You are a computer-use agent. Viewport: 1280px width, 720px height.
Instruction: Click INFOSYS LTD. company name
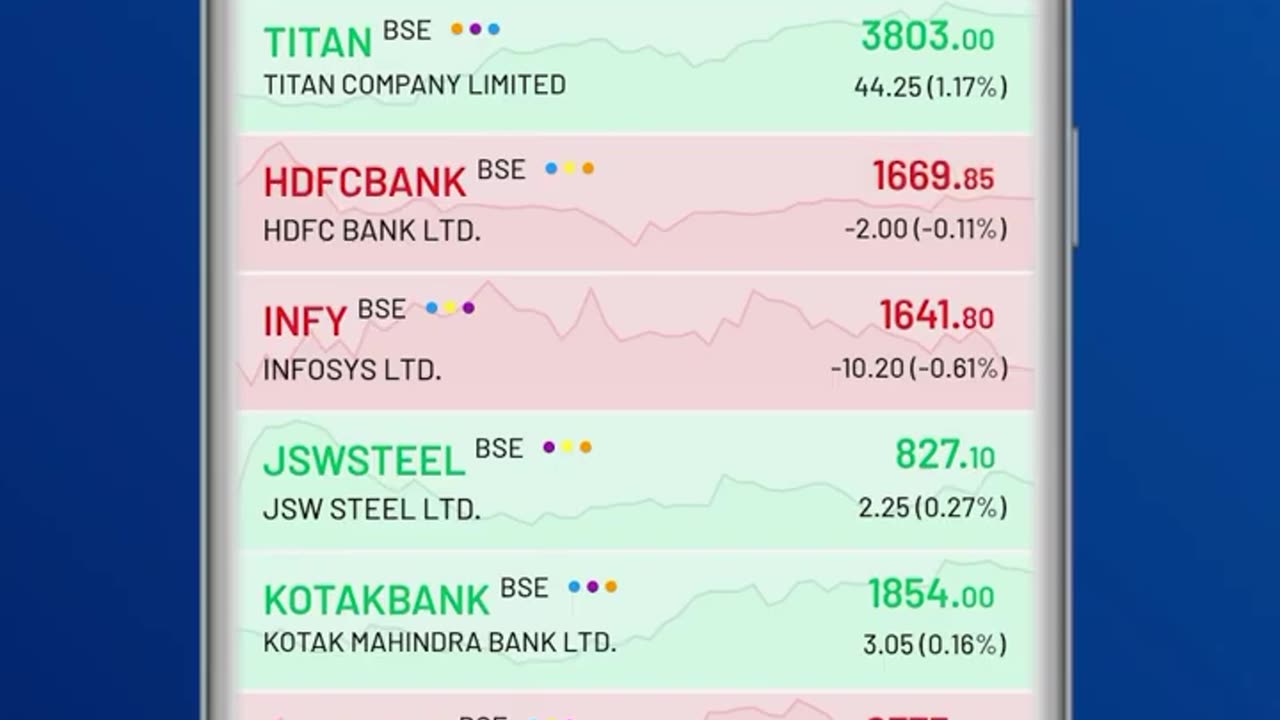[x=352, y=370]
